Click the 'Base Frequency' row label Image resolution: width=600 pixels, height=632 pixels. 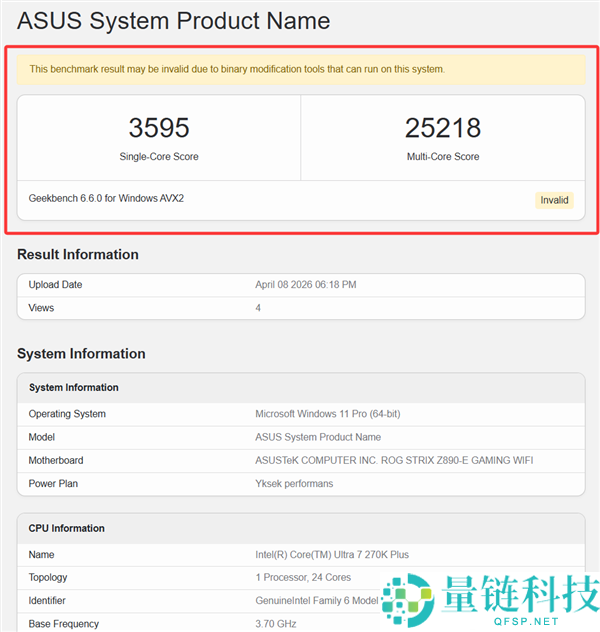point(63,624)
